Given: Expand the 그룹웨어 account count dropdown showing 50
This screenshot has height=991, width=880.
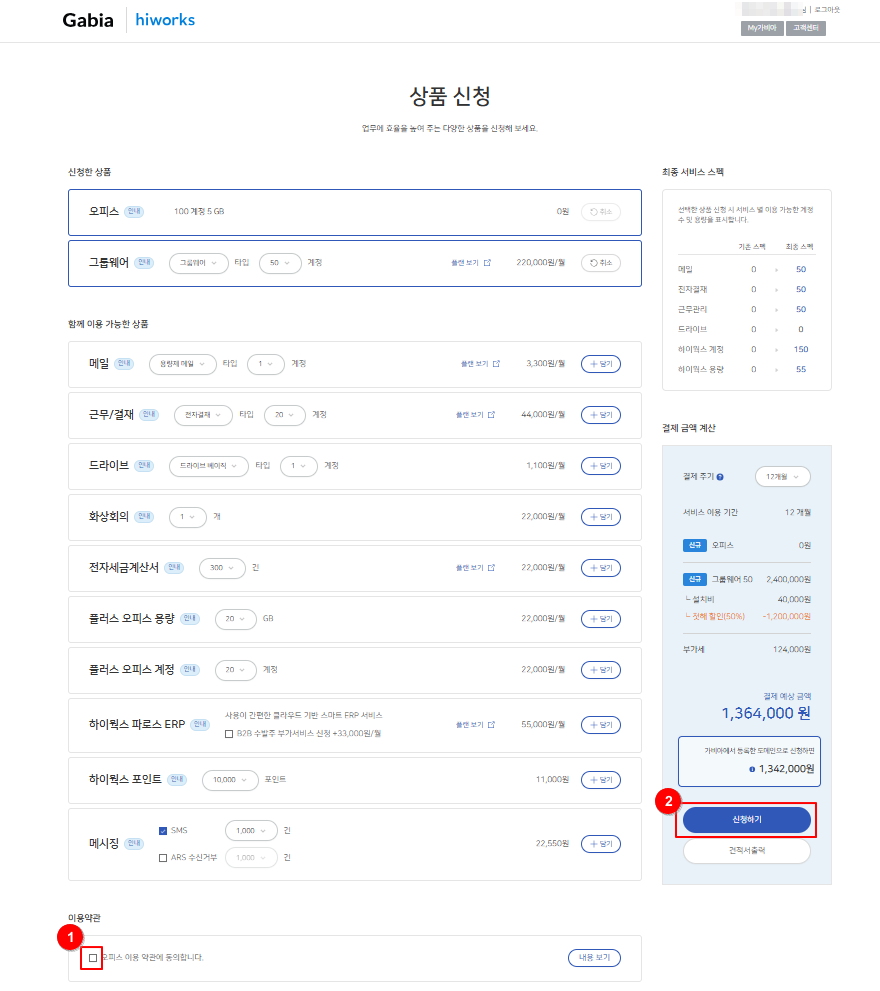Looking at the screenshot, I should [280, 263].
